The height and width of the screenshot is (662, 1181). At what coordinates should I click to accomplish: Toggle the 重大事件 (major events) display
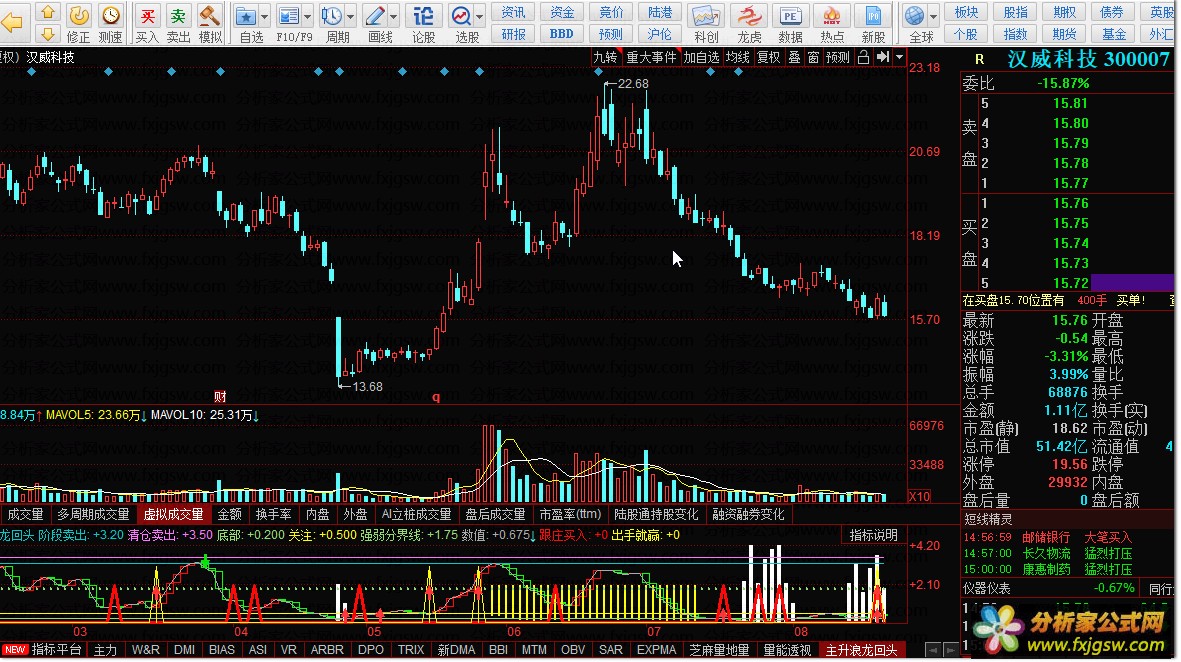652,57
